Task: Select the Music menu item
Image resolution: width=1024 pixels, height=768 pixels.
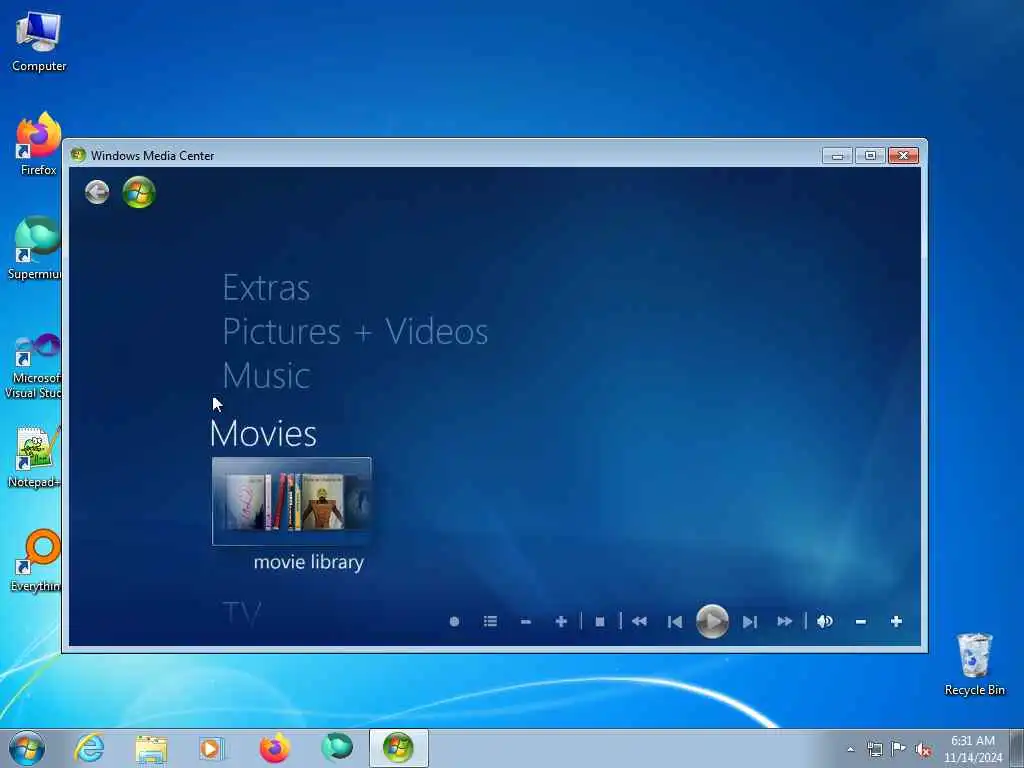Action: coord(266,376)
